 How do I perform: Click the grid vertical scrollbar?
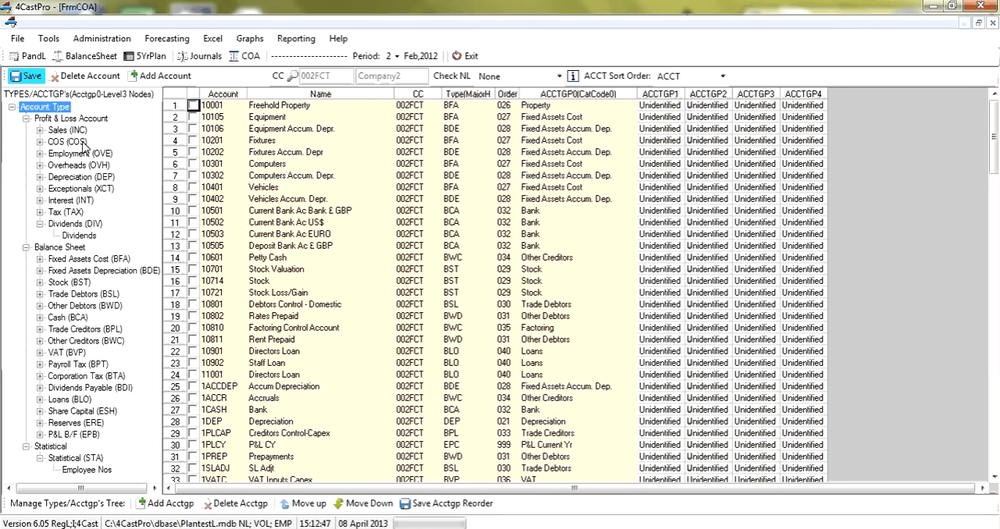tap(994, 285)
